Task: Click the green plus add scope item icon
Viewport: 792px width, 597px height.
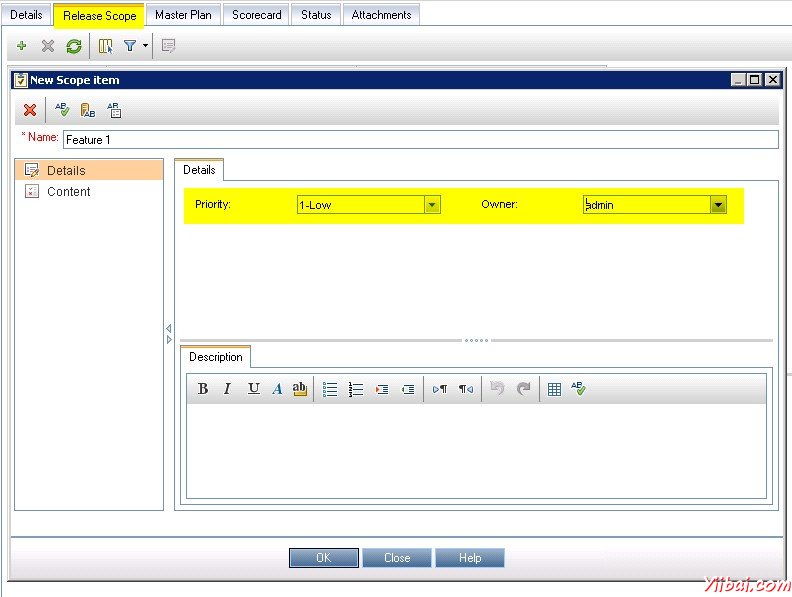Action: 22,46
